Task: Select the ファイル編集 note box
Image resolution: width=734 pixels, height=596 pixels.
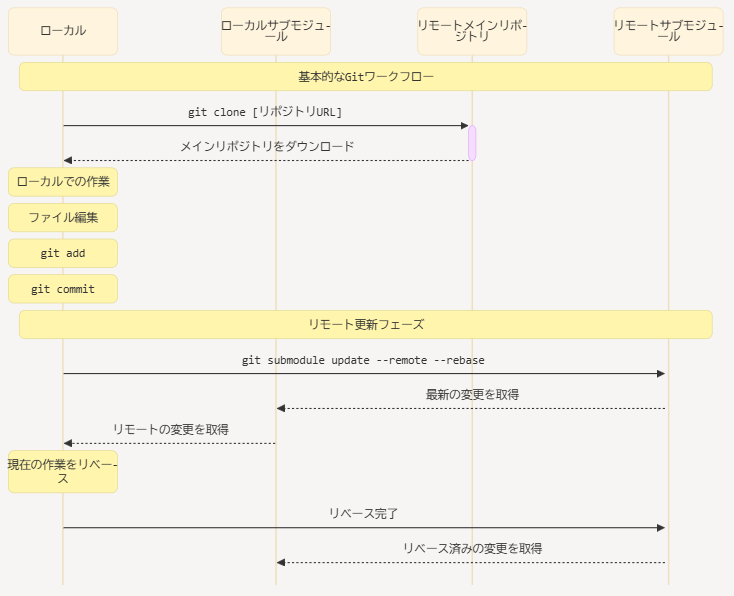Action: tap(63, 217)
